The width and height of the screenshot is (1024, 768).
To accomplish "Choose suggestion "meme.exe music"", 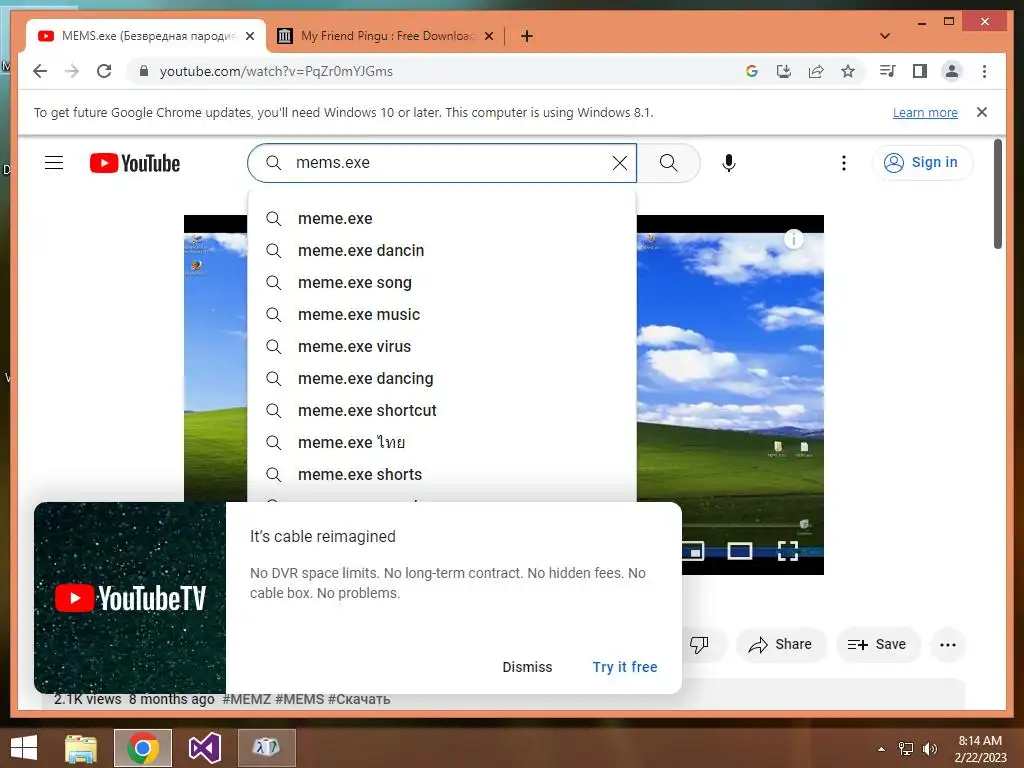I will tap(442, 314).
